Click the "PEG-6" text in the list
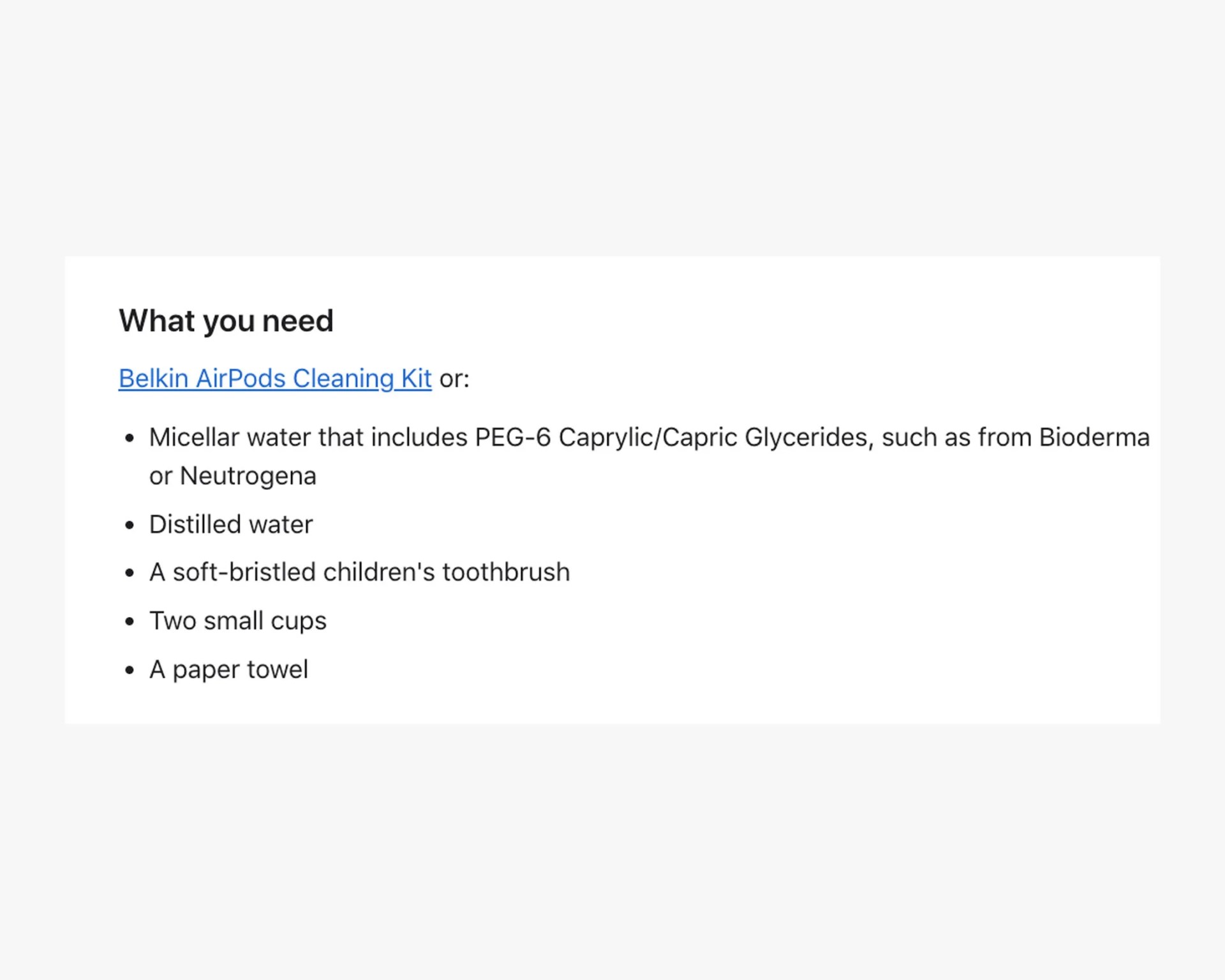The width and height of the screenshot is (1225, 980). point(513,438)
